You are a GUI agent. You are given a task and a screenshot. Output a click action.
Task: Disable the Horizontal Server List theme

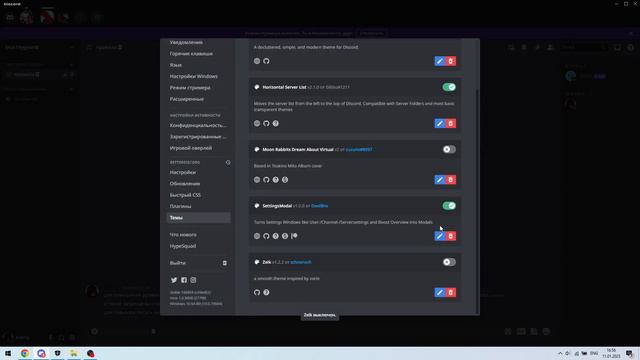tap(449, 87)
